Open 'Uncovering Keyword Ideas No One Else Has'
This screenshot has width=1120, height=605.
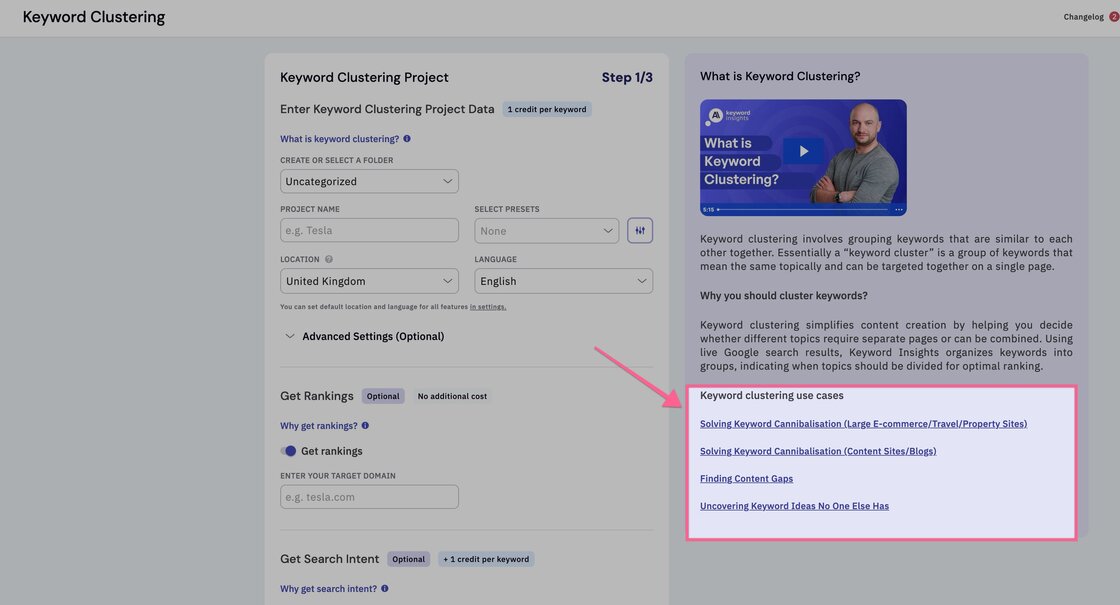[794, 506]
